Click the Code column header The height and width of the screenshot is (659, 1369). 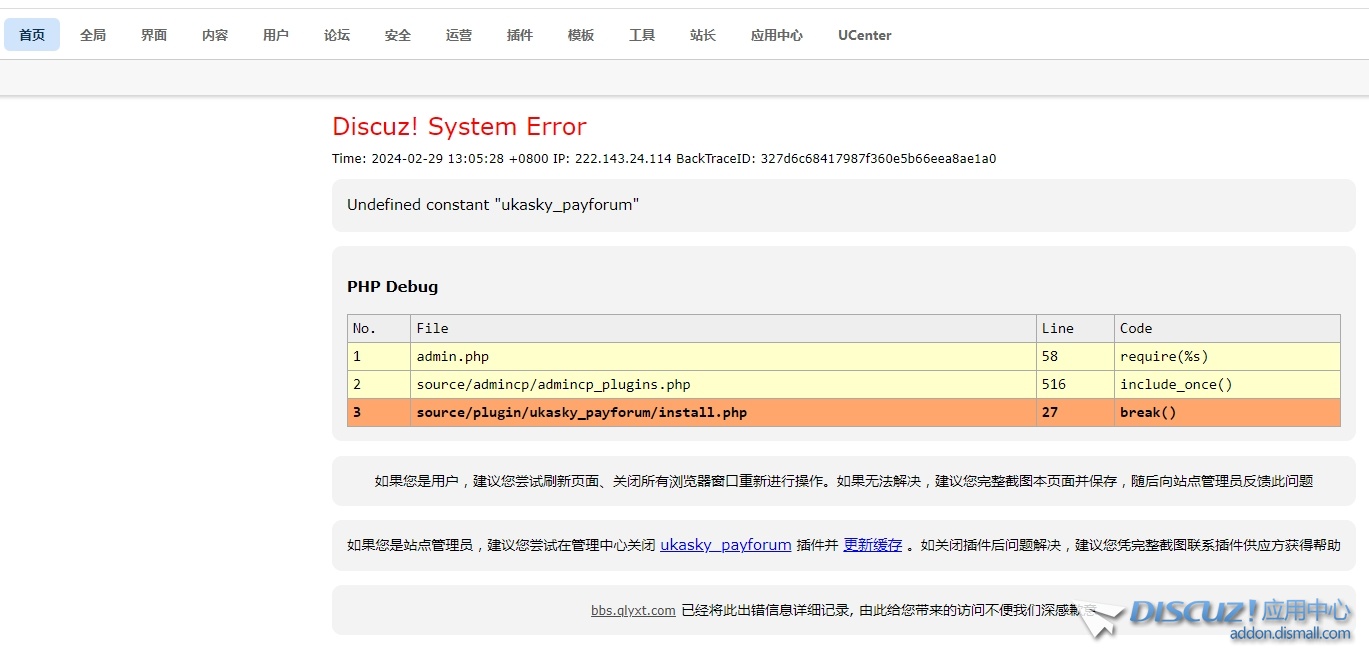click(x=1227, y=328)
